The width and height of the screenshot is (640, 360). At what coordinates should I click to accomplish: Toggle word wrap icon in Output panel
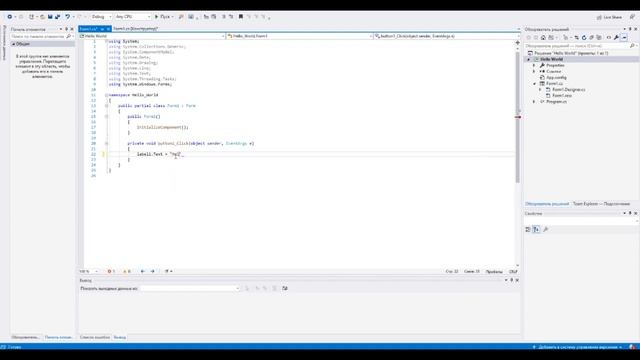pos(284,289)
